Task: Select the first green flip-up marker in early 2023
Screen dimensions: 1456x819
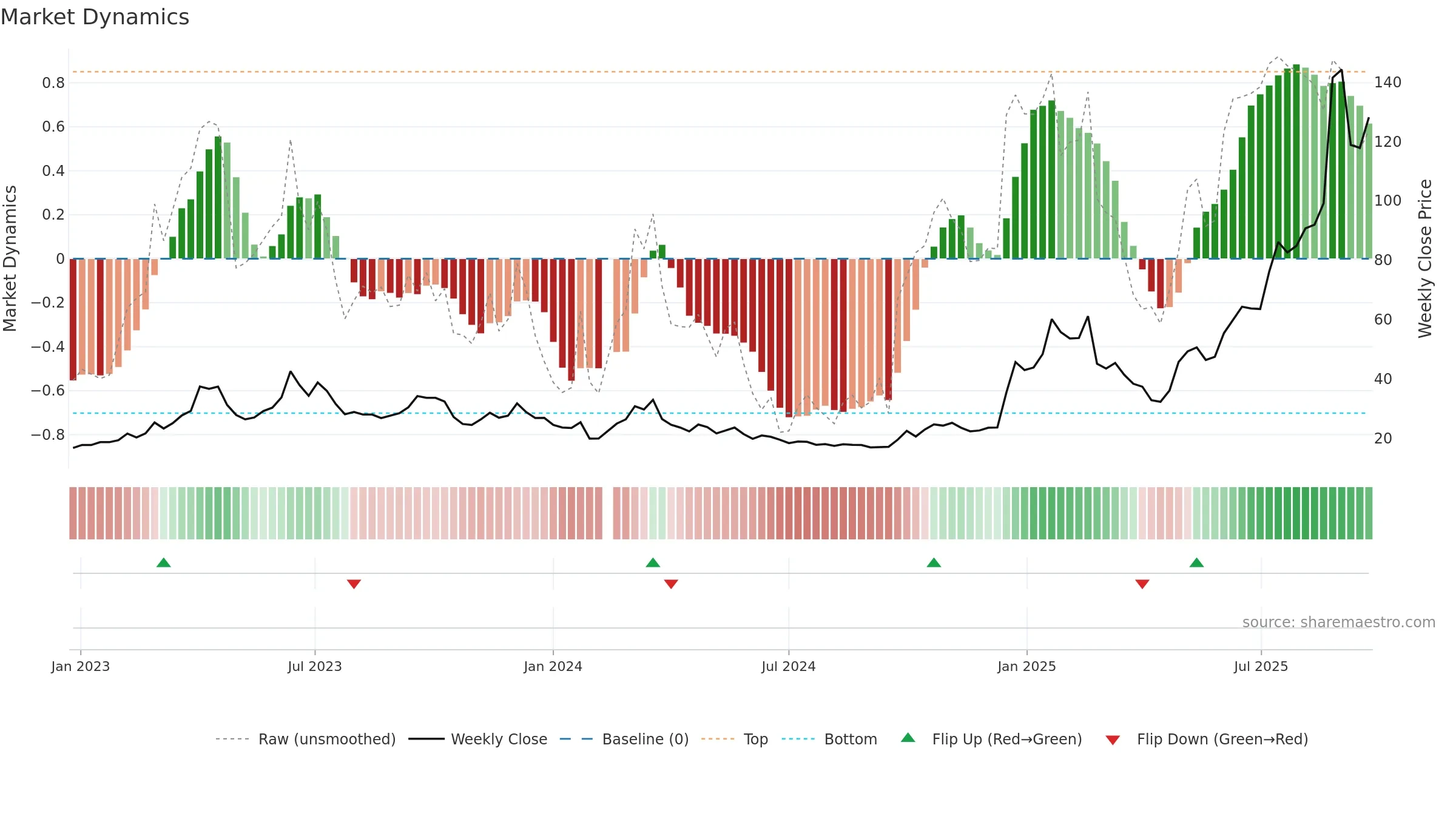Action: (164, 562)
